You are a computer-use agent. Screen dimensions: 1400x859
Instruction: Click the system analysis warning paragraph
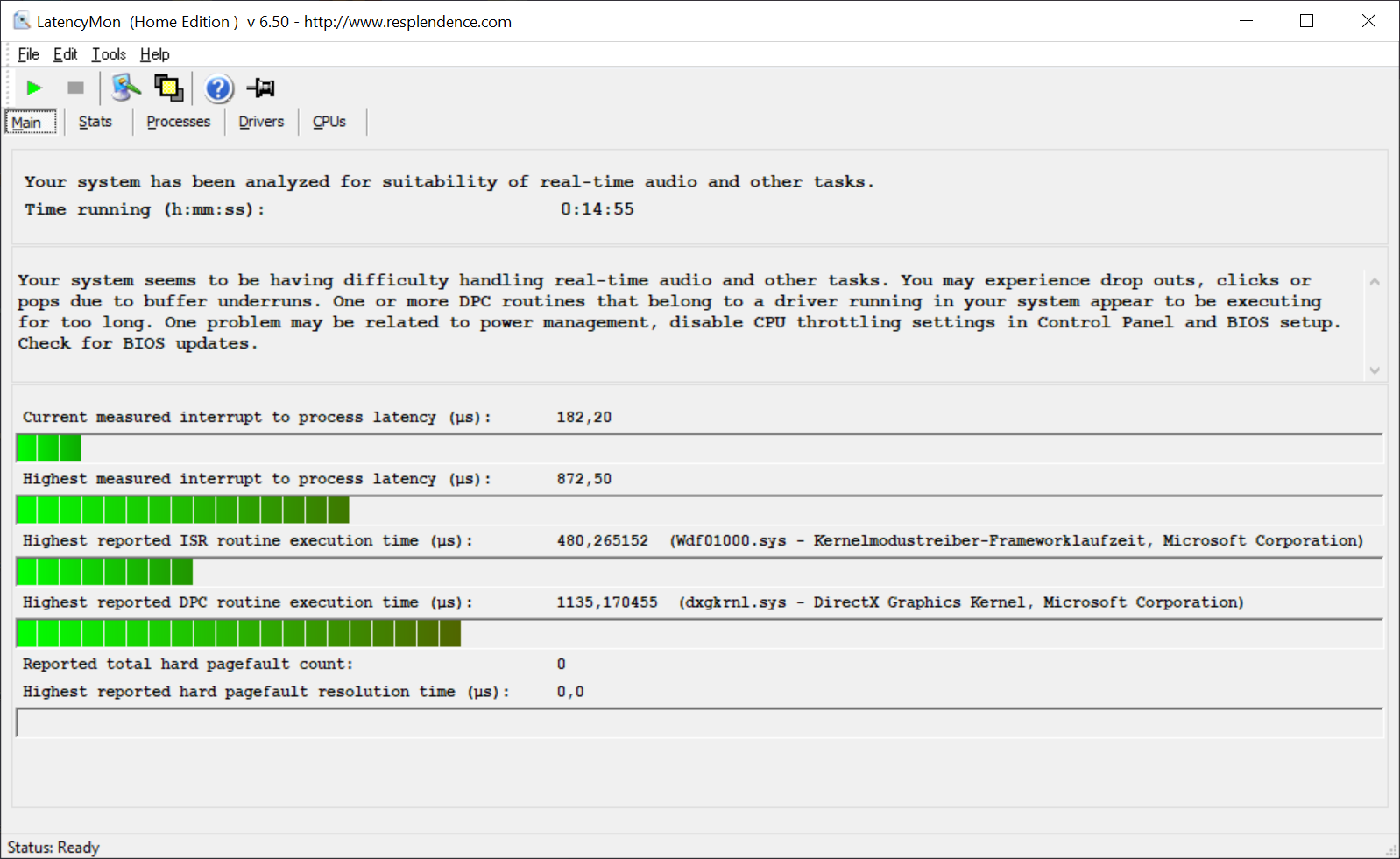[679, 312]
